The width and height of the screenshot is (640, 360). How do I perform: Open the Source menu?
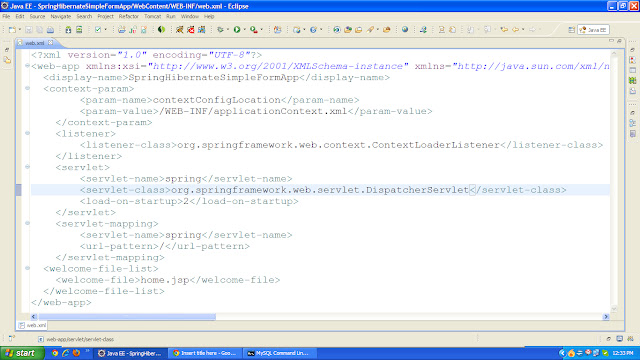click(37, 17)
